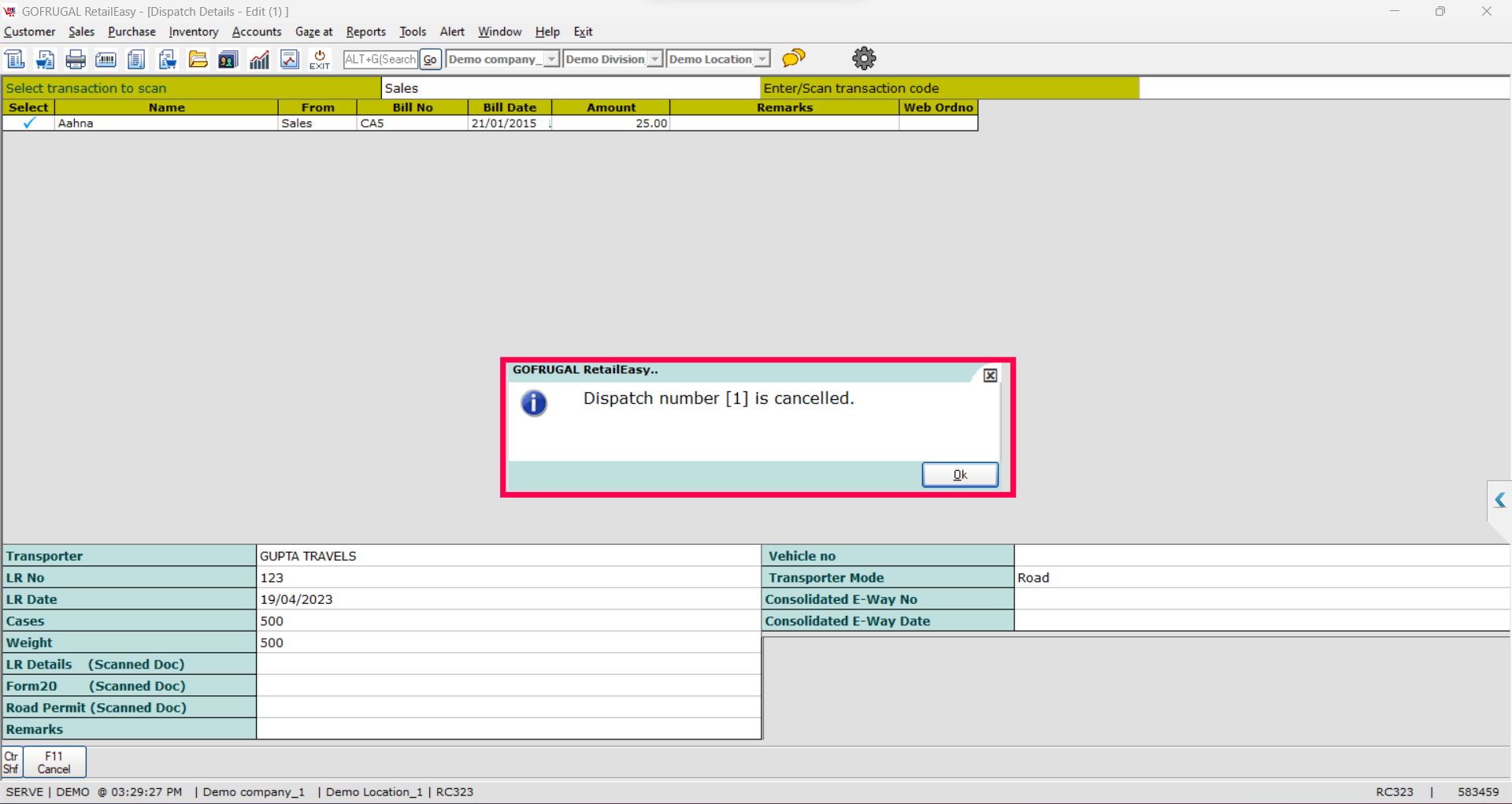Open the Window menu

pyautogui.click(x=500, y=31)
